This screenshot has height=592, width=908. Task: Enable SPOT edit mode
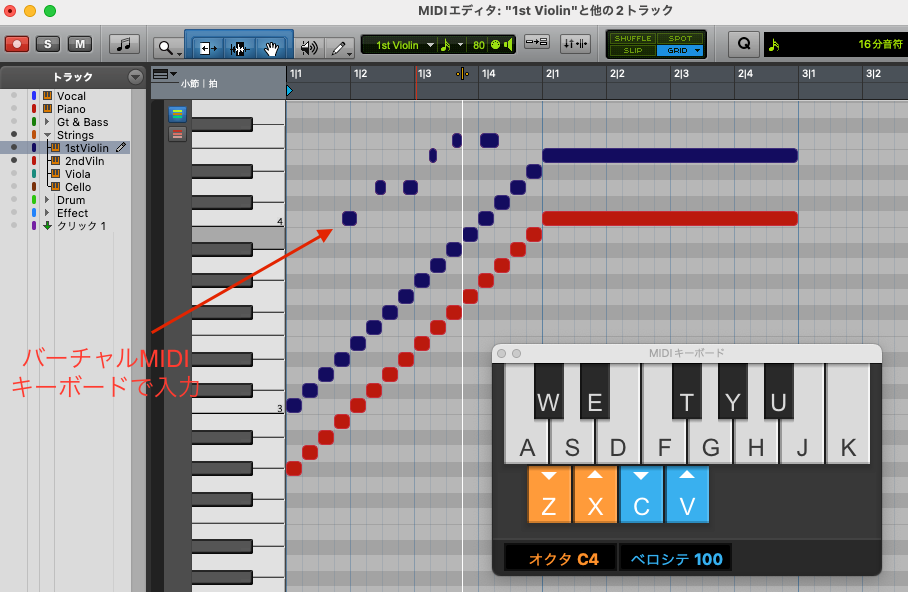pyautogui.click(x=680, y=38)
